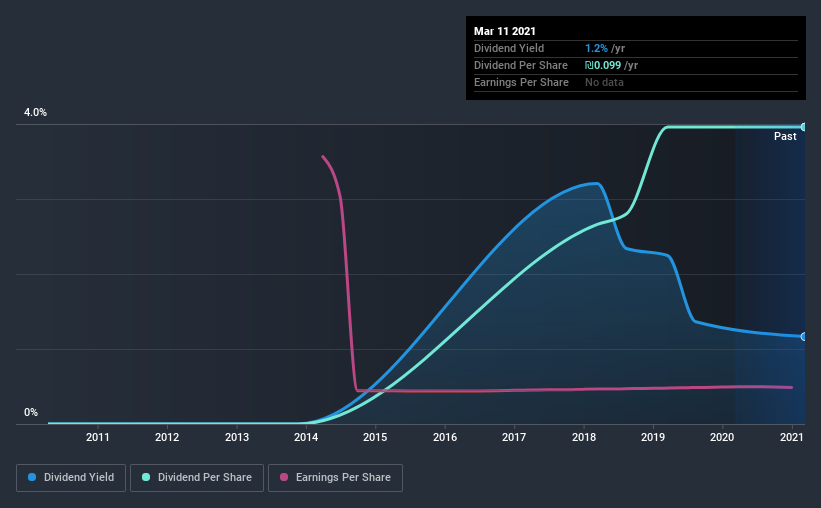The image size is (821, 508).
Task: Click the teal Dividend Per Share legend dot
Action: [x=146, y=477]
